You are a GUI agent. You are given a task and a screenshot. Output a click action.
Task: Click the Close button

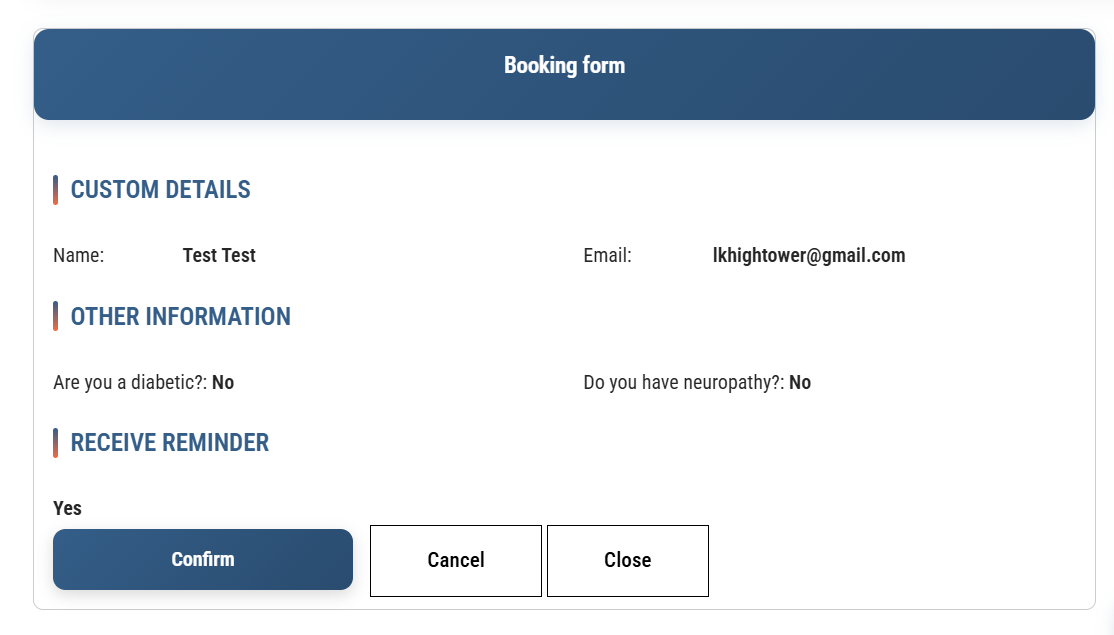coord(627,560)
